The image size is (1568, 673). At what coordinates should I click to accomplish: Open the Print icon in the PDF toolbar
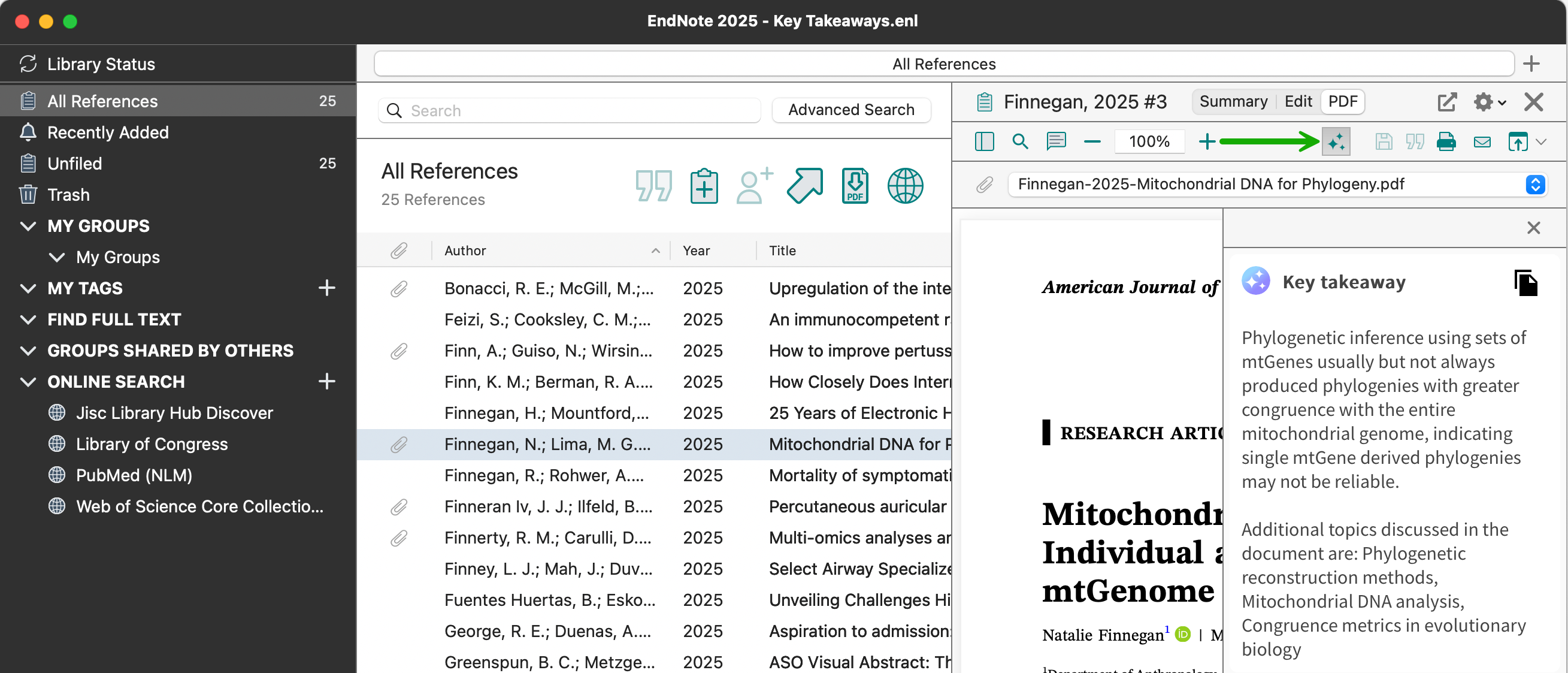1447,141
